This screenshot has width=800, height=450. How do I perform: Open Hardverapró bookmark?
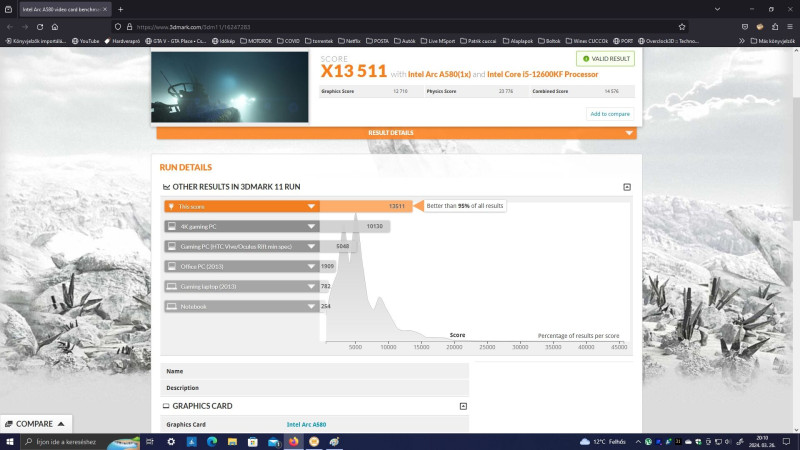[122, 41]
